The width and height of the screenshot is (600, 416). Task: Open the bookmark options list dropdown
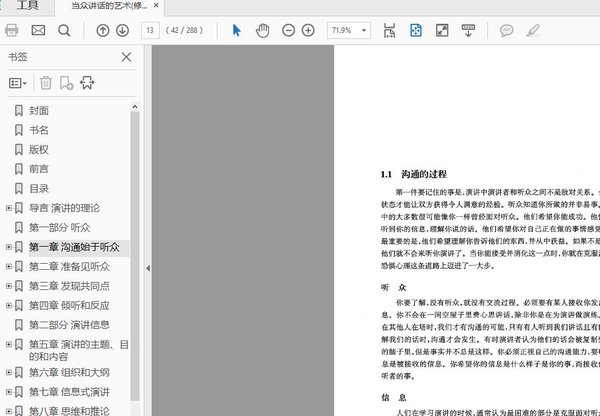point(18,83)
